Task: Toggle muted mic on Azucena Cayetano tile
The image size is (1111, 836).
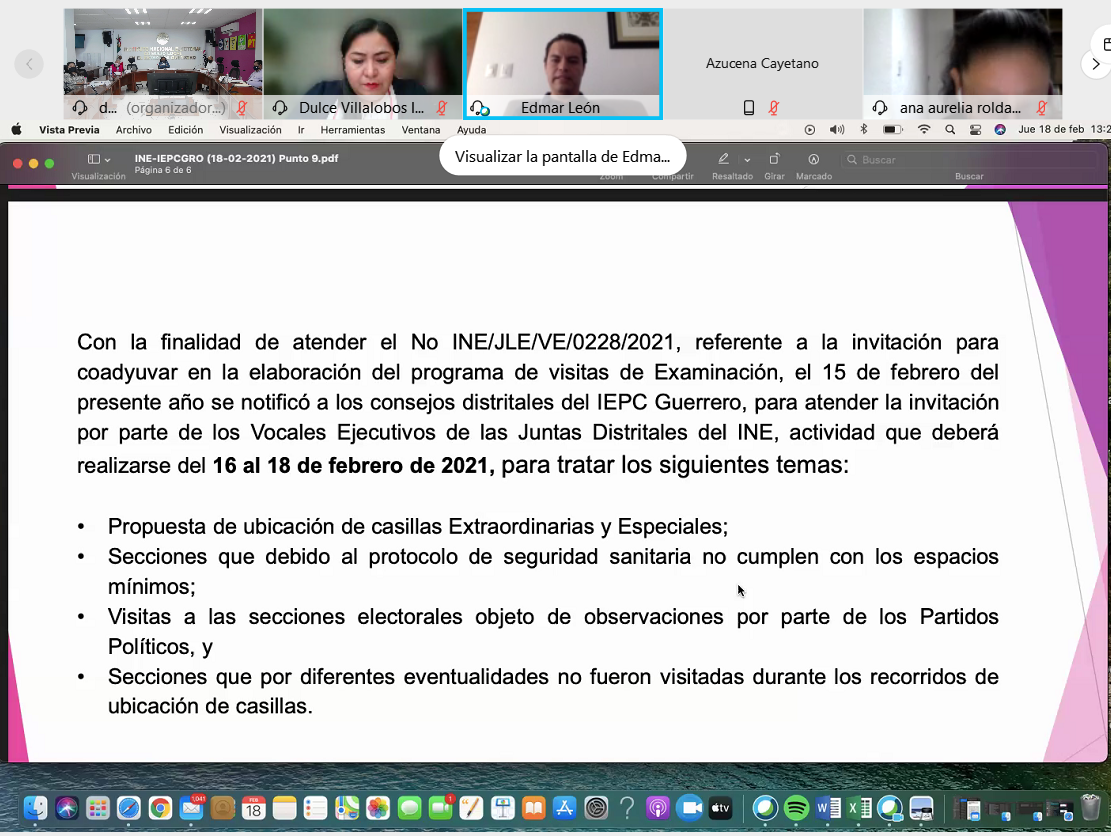Action: click(x=774, y=108)
